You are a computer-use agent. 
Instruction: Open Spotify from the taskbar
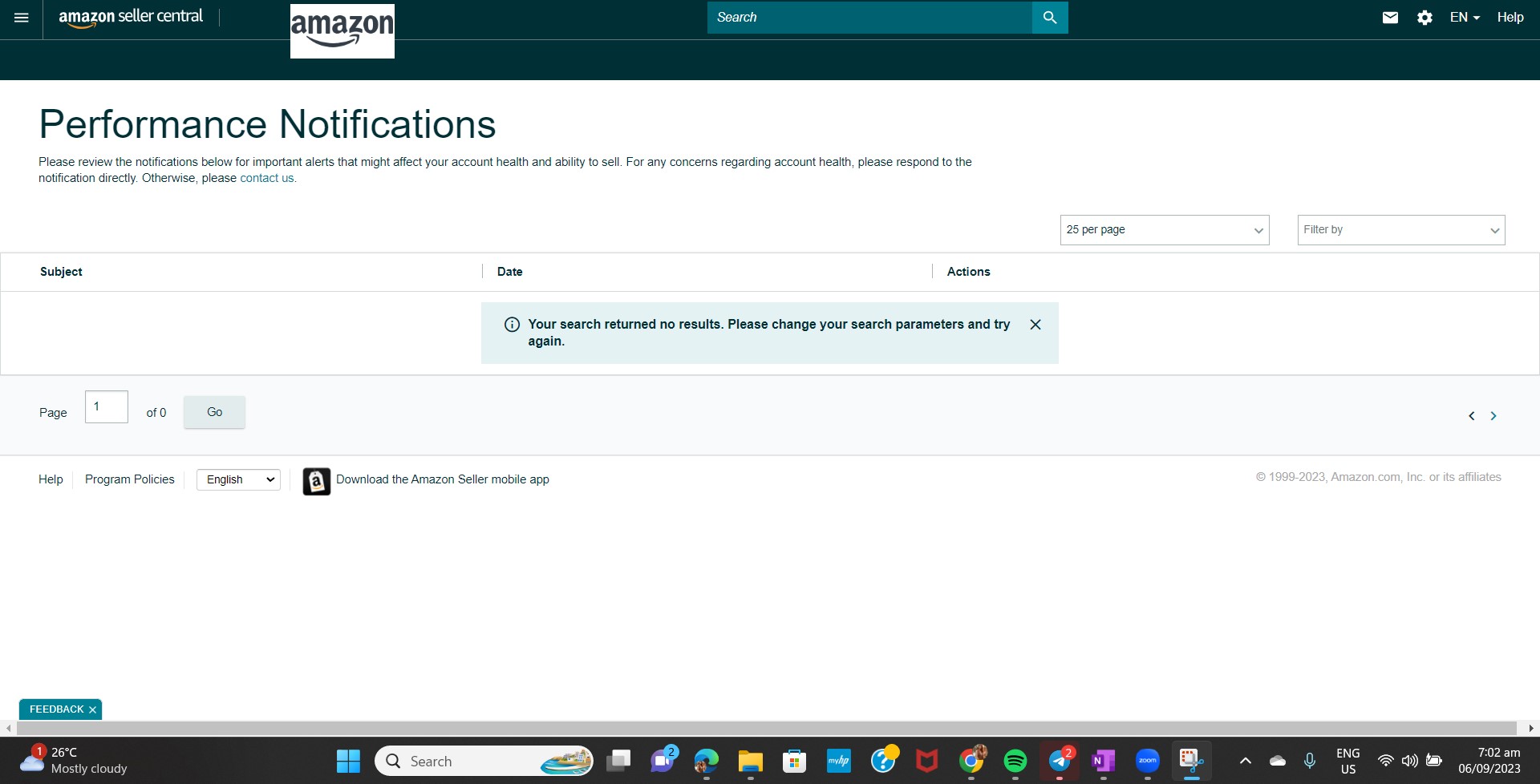(1015, 761)
